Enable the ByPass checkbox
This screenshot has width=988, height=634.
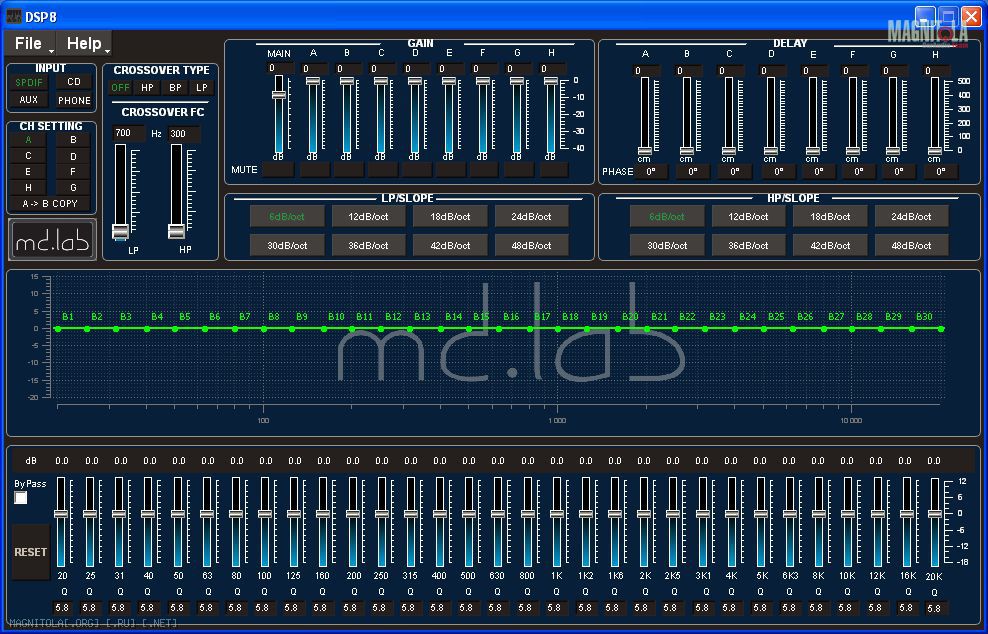[21, 498]
